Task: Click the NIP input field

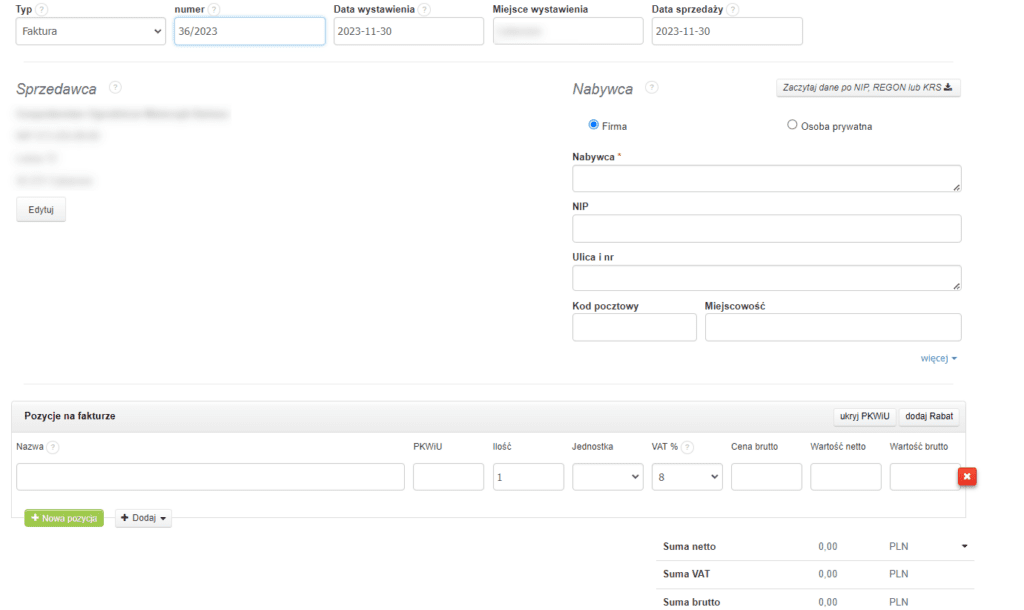Action: coord(766,228)
